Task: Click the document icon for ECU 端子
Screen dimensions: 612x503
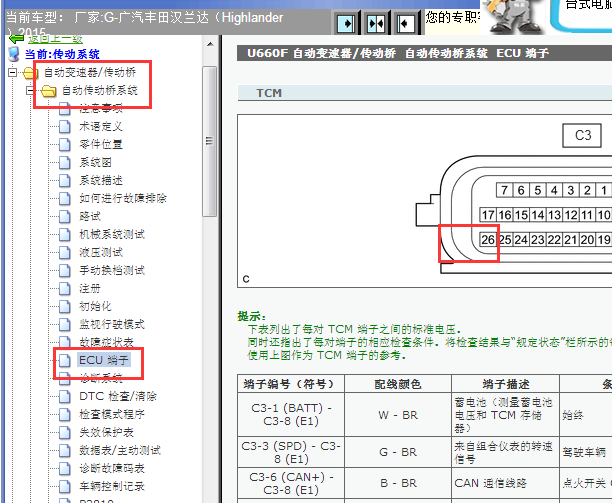Action: click(65, 360)
